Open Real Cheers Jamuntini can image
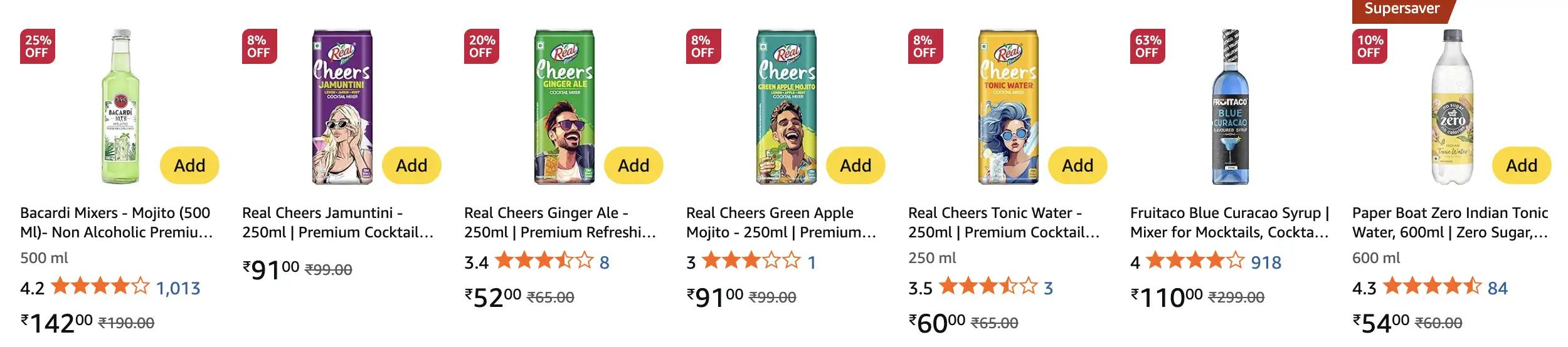Screen dimensions: 1568x347 (342, 106)
